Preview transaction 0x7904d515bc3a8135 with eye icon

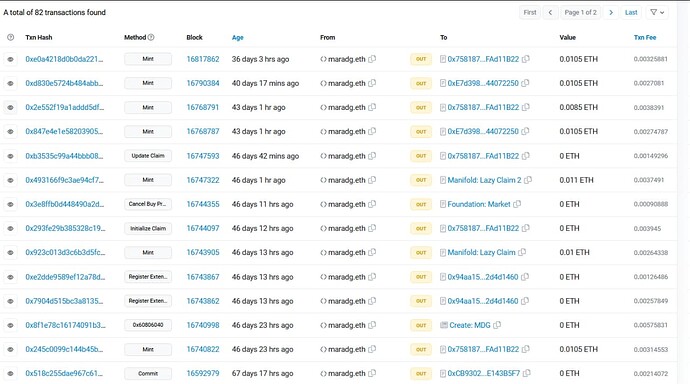[11, 301]
